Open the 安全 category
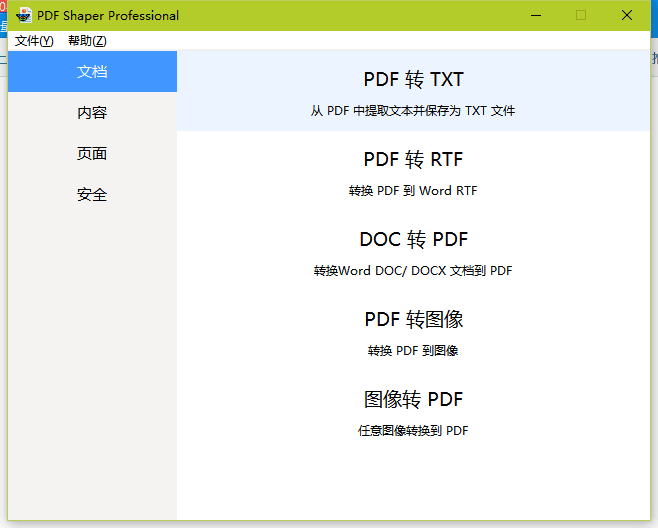The image size is (658, 528). click(x=92, y=195)
